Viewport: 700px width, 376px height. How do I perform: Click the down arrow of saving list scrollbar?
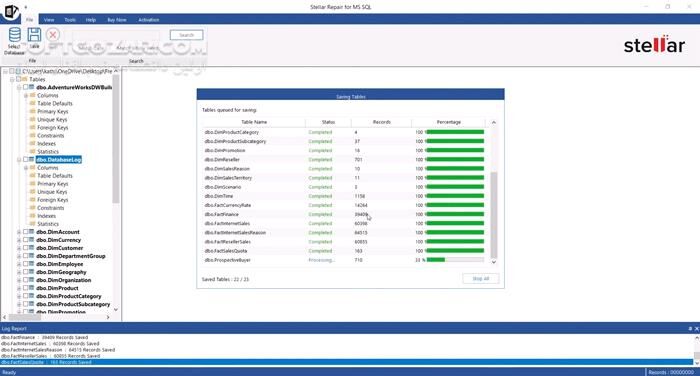pos(494,262)
